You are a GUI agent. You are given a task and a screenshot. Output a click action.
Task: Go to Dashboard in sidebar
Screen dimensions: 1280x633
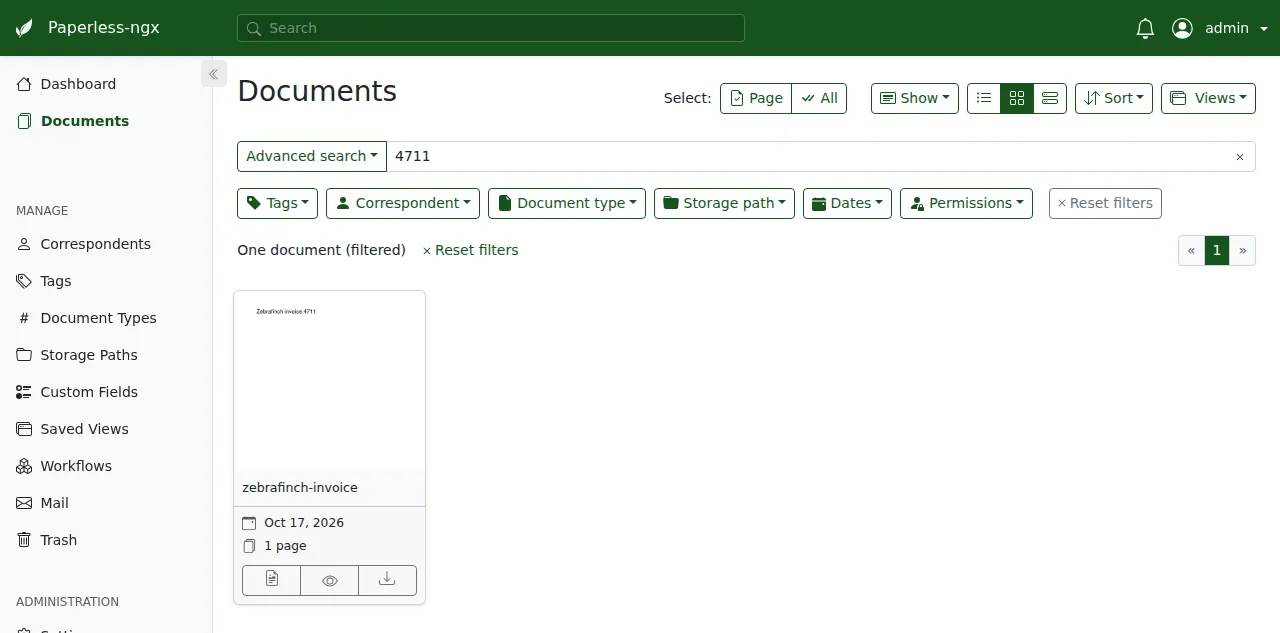78,84
